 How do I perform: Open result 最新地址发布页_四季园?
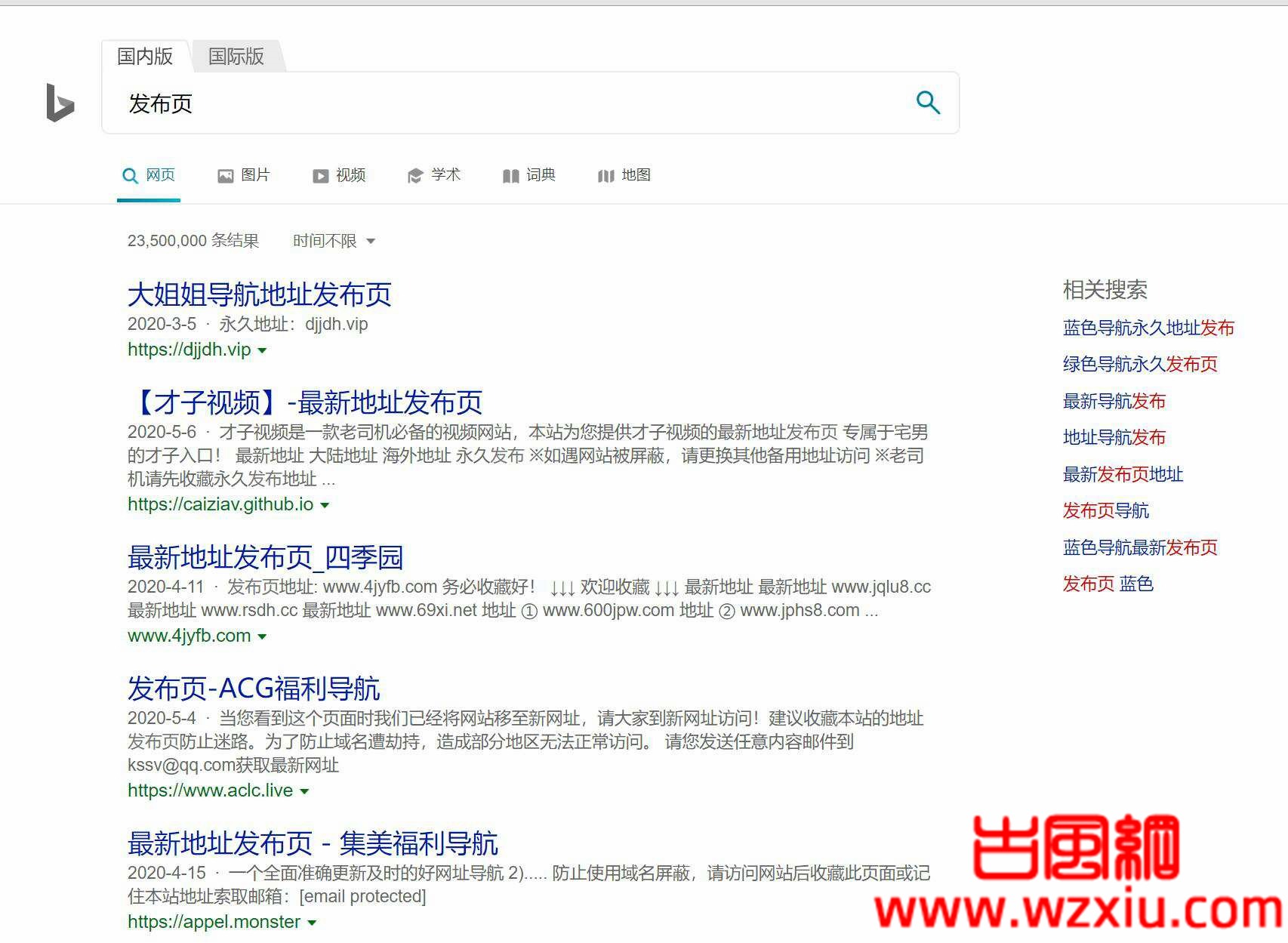coord(265,557)
